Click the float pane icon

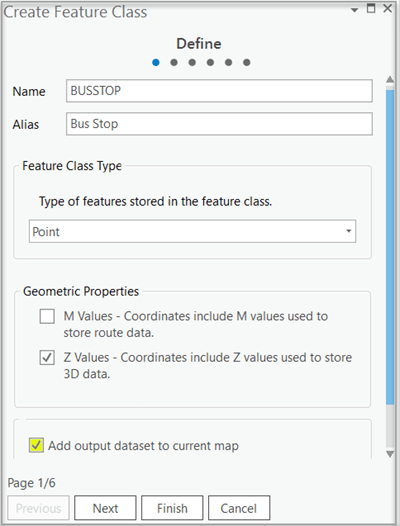(371, 8)
